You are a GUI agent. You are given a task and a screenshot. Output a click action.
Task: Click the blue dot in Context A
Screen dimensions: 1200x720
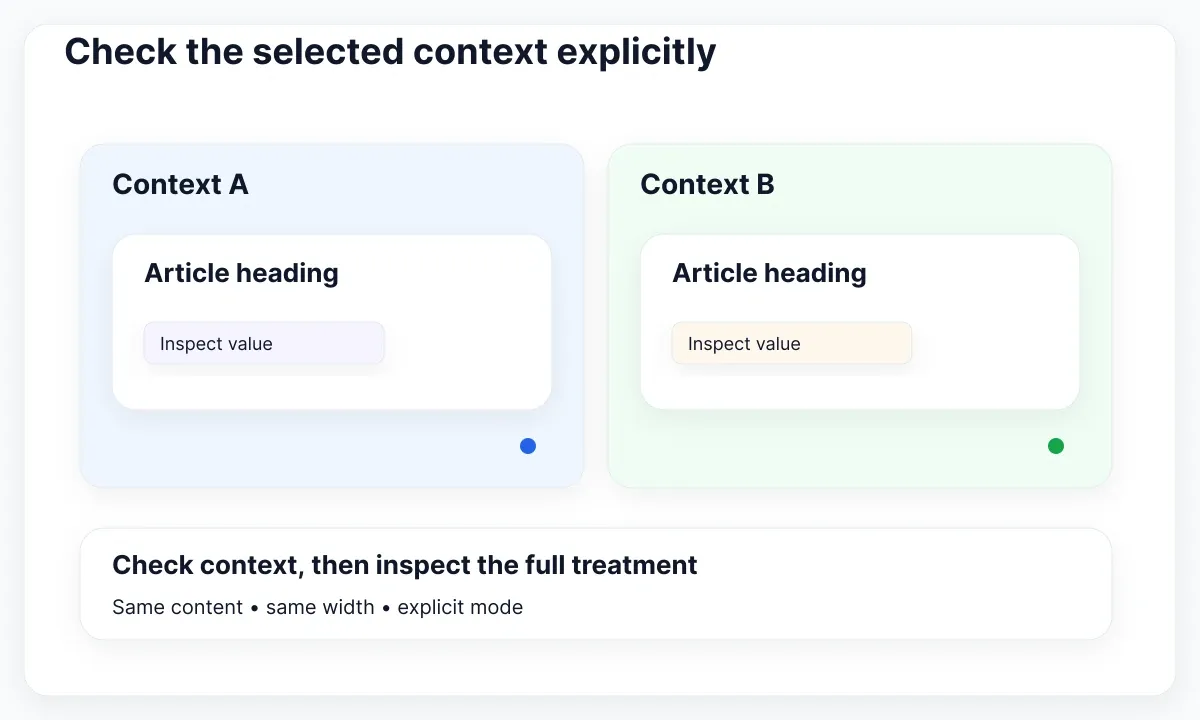[528, 446]
